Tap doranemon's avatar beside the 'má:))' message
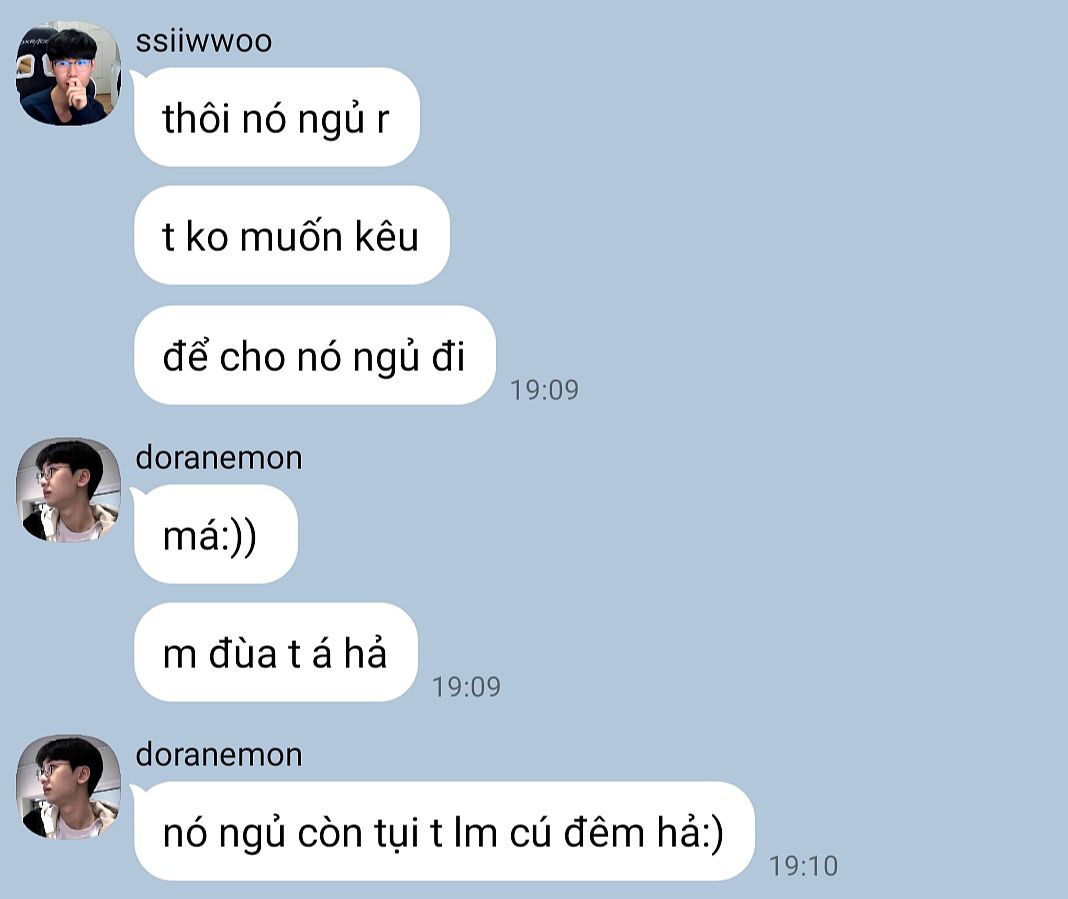1068x899 pixels. click(68, 490)
